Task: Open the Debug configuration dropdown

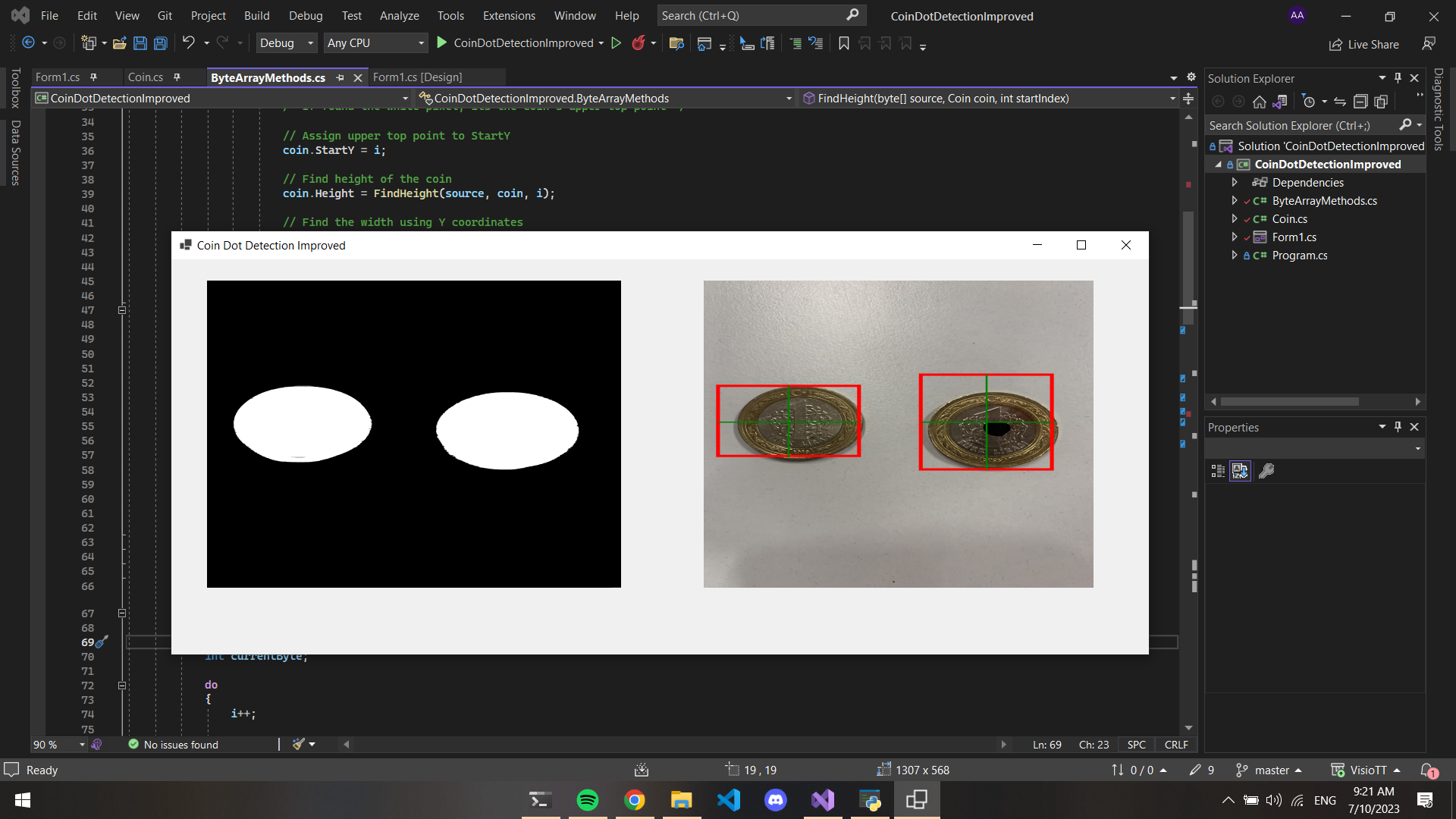Action: [x=286, y=43]
